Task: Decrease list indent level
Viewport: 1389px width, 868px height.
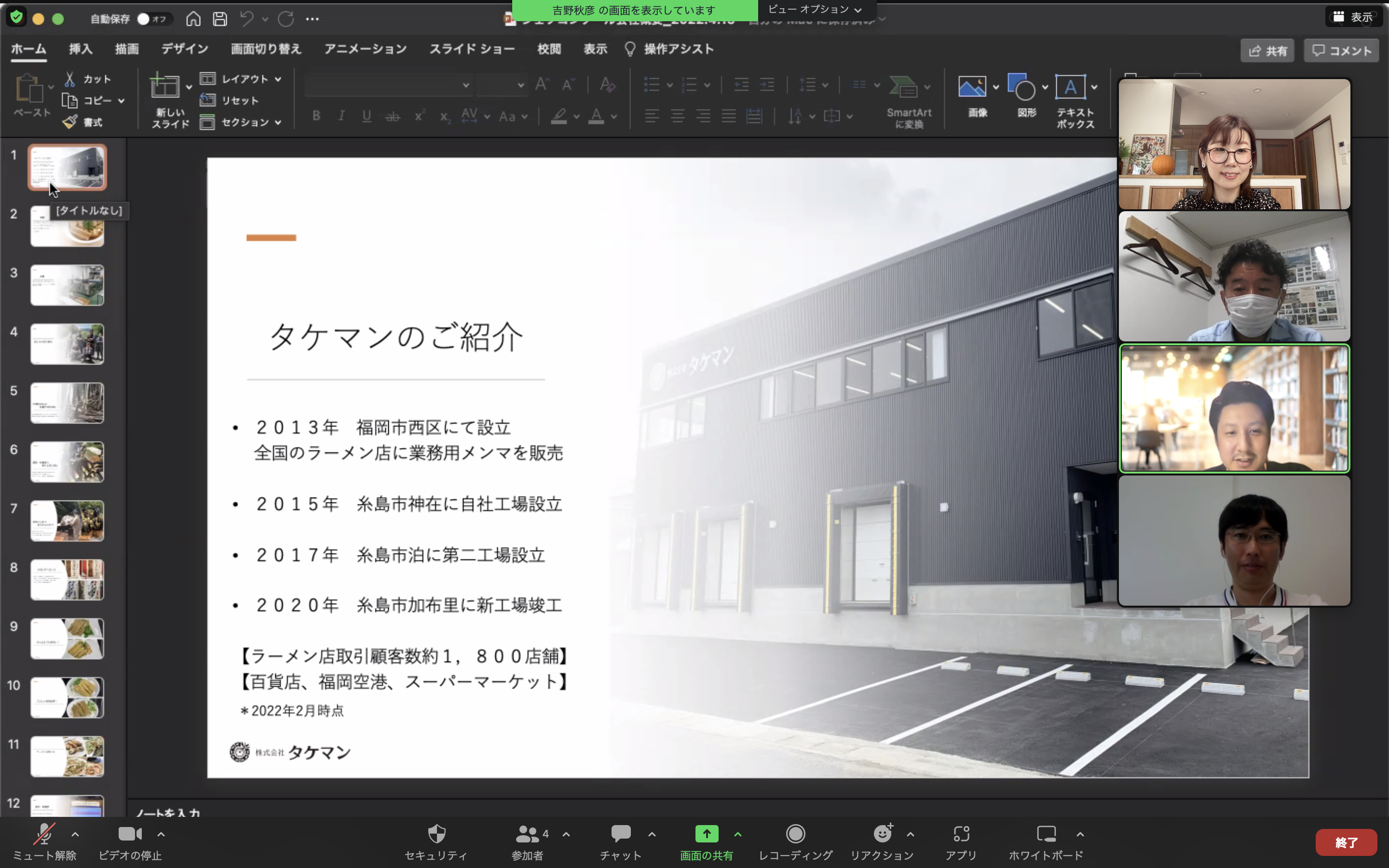Action: [x=742, y=85]
